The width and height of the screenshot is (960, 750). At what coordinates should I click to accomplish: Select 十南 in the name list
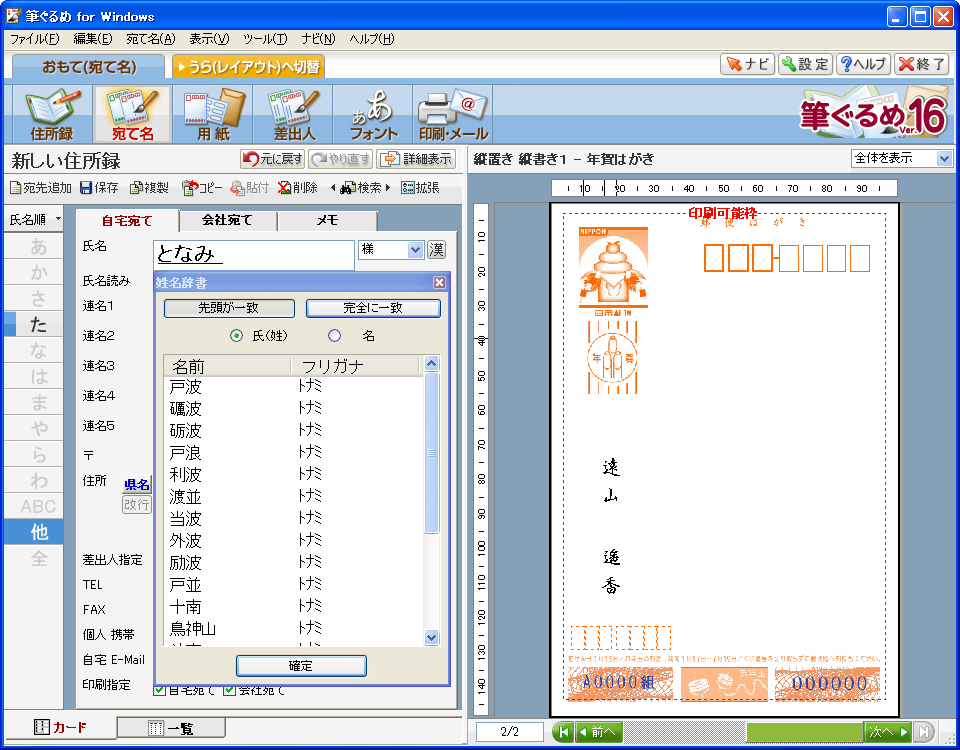[294, 607]
